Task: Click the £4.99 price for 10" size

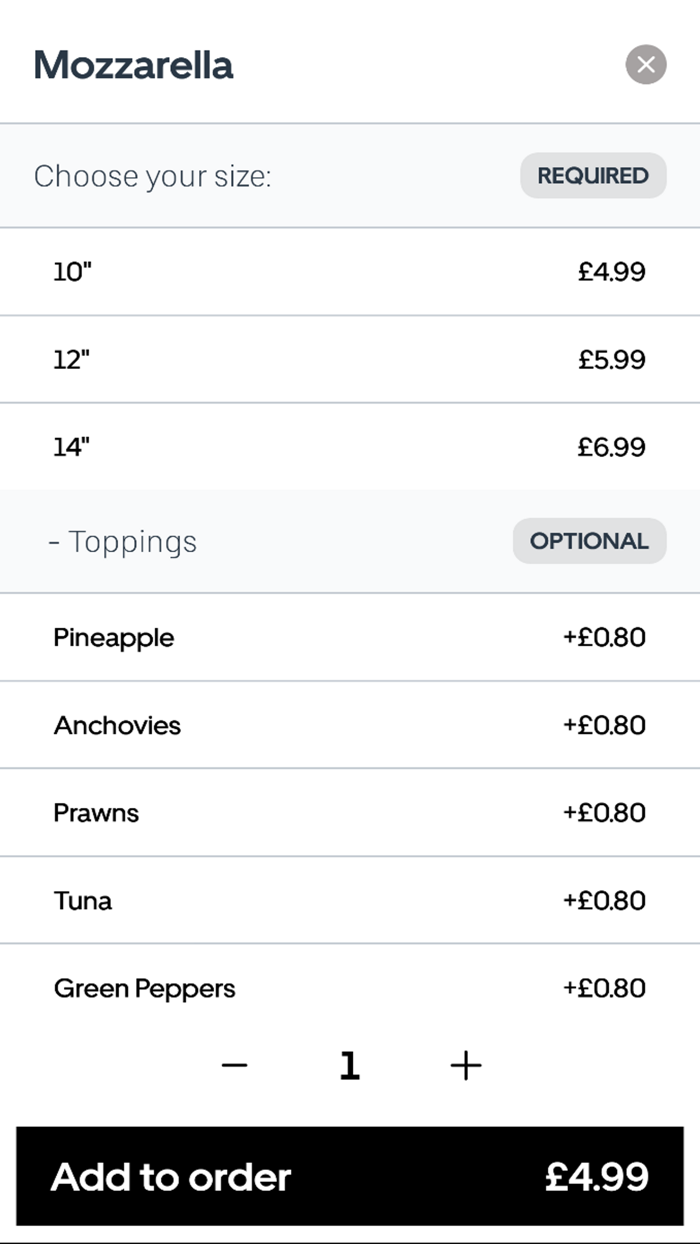Action: point(611,272)
